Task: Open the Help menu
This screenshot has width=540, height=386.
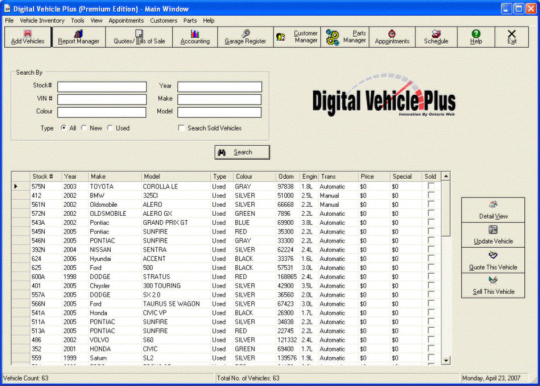Action: pos(208,21)
